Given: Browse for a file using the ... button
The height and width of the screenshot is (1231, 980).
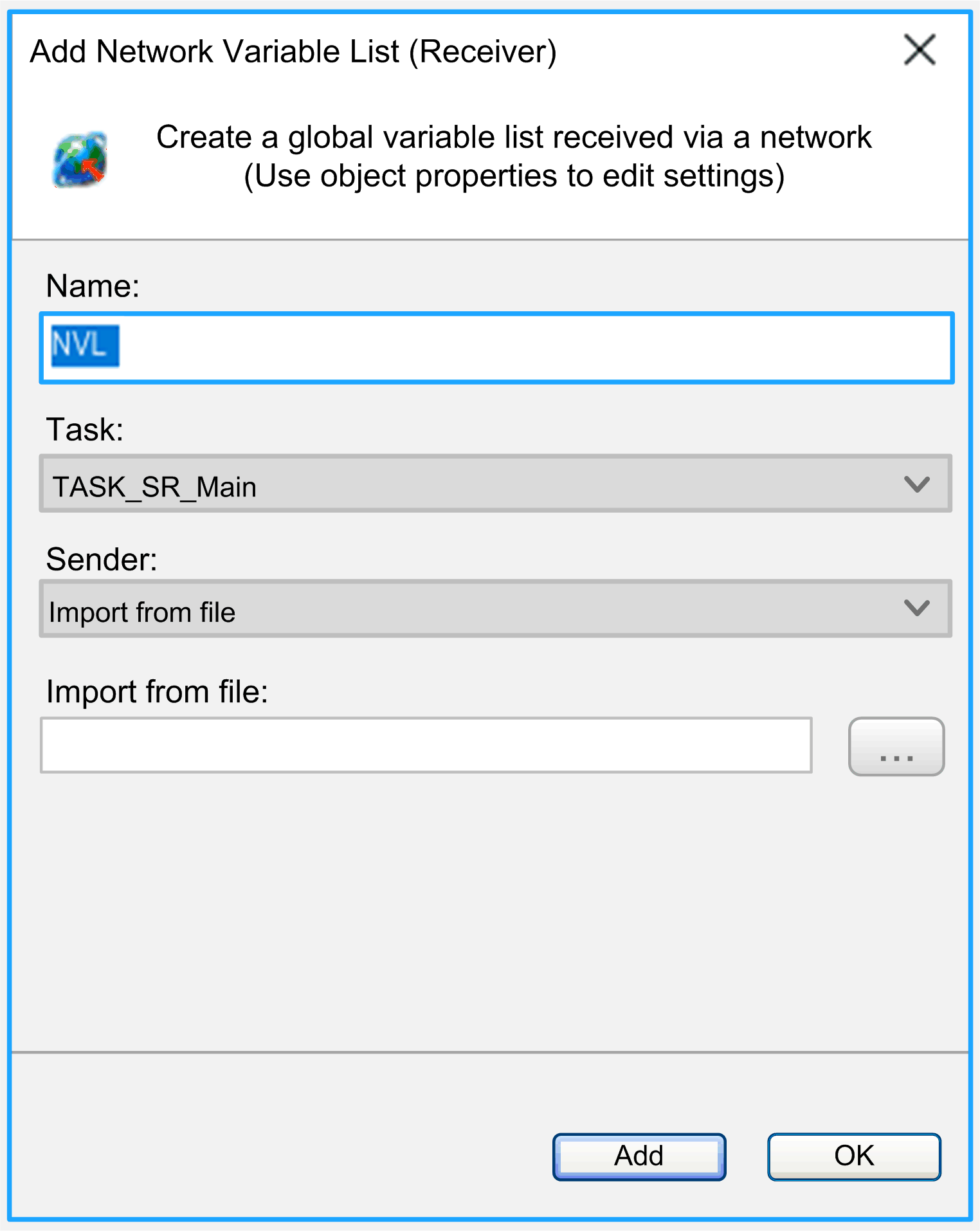Looking at the screenshot, I should (x=896, y=745).
